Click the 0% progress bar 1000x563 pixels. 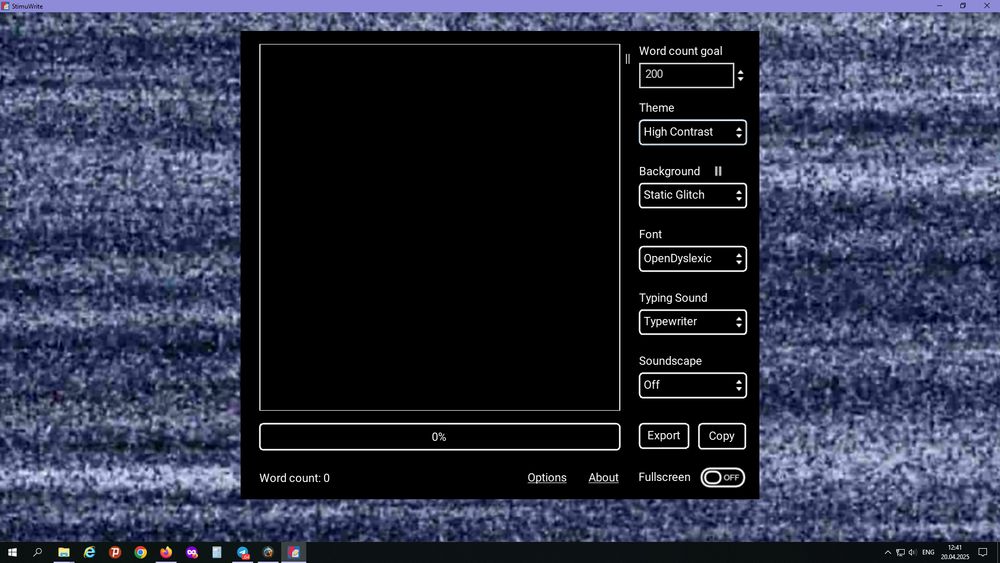point(439,437)
